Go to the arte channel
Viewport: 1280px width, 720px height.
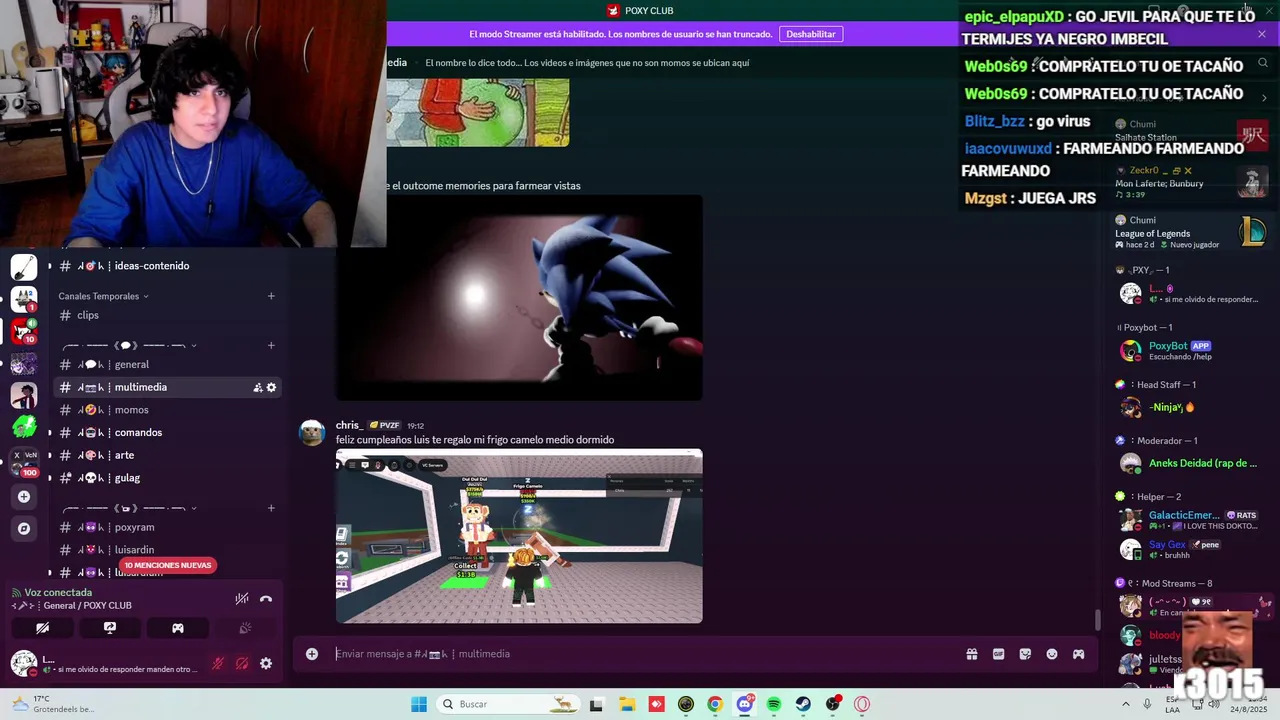[167, 455]
